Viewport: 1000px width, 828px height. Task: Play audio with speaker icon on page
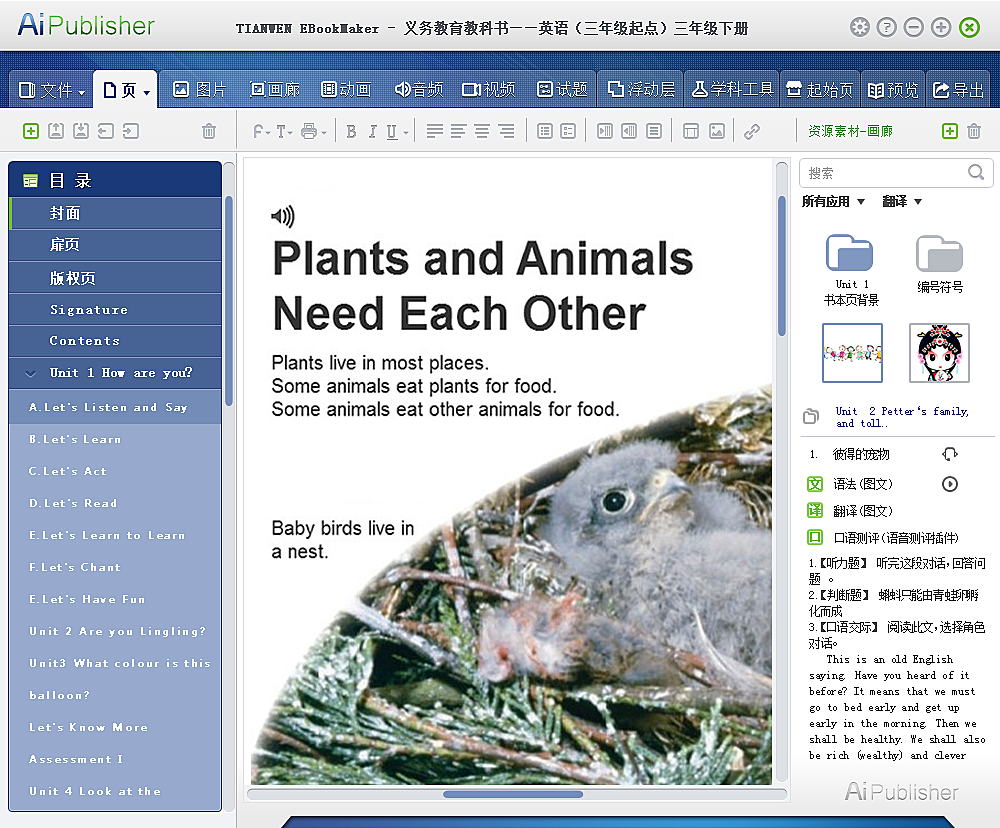point(283,216)
